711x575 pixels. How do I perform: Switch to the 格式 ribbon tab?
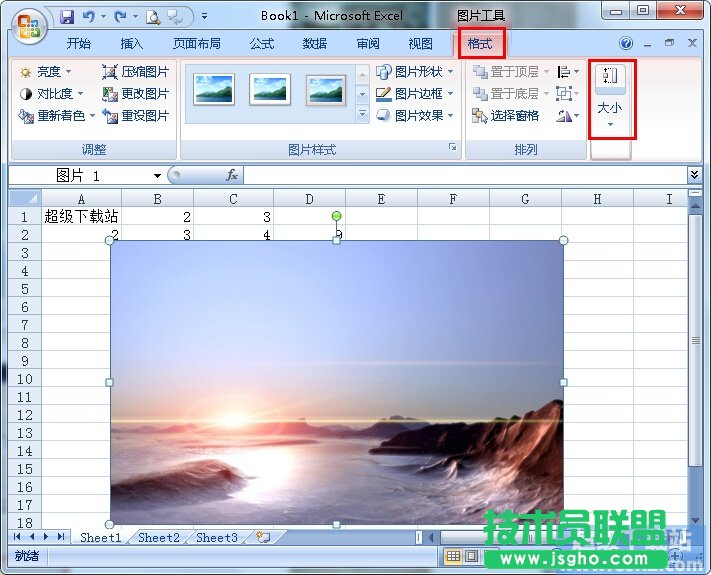pos(481,44)
